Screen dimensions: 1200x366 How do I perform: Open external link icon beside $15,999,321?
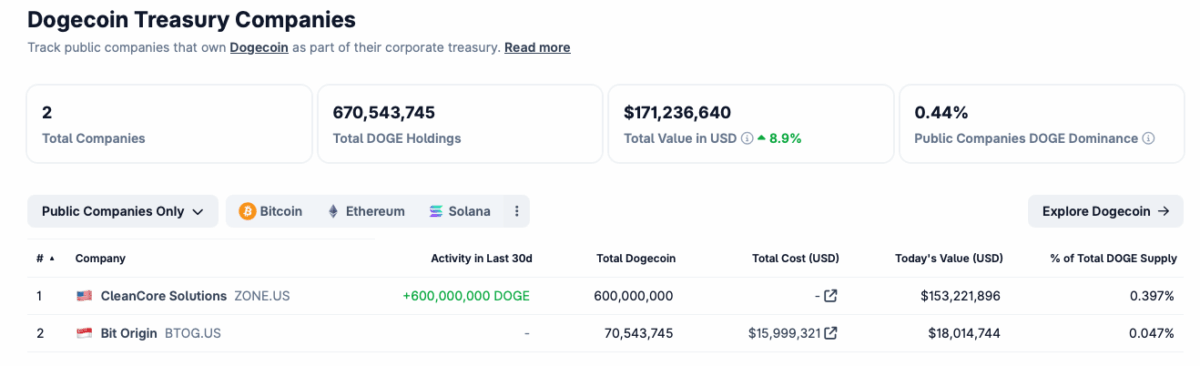click(x=830, y=333)
